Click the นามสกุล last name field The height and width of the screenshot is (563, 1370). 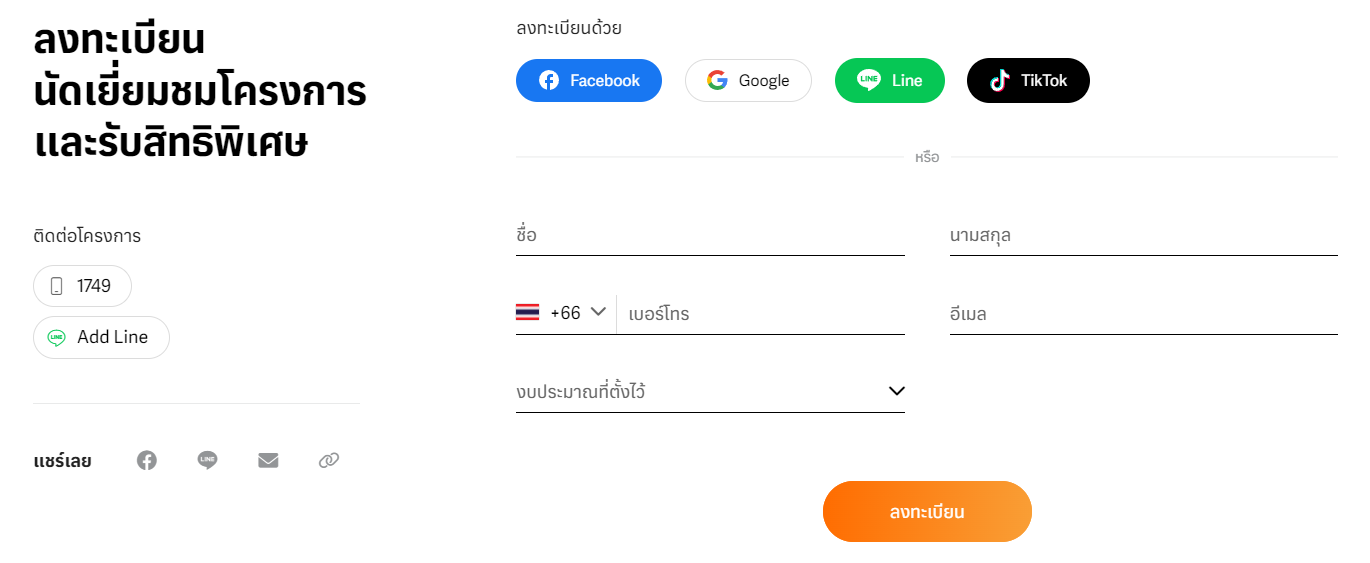click(1144, 236)
